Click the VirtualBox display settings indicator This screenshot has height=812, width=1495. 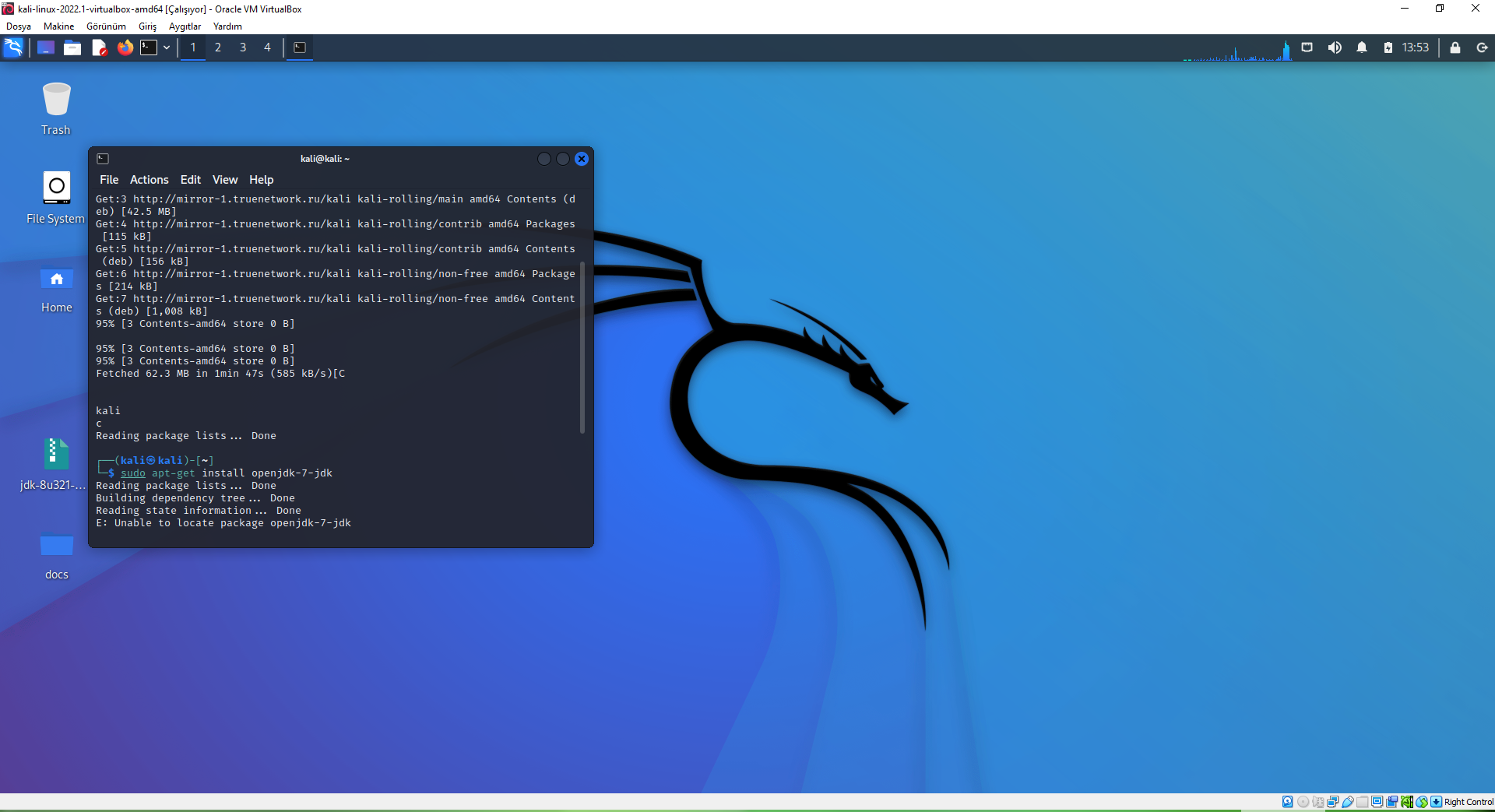[x=1377, y=802]
